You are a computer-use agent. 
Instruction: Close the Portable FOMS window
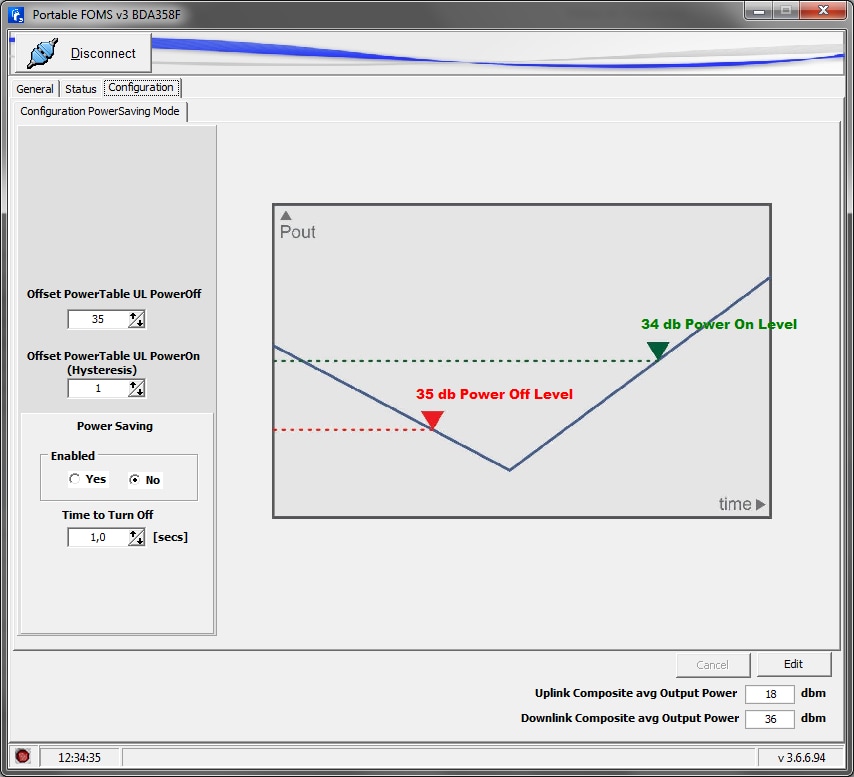823,11
